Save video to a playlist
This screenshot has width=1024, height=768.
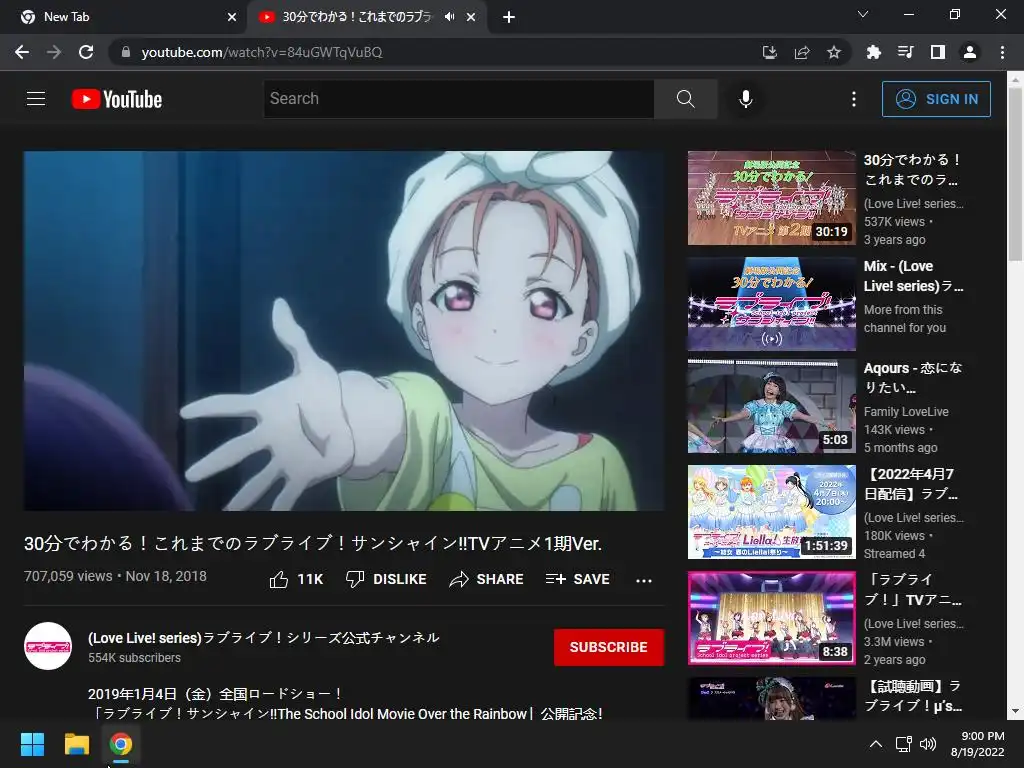pyautogui.click(x=577, y=579)
